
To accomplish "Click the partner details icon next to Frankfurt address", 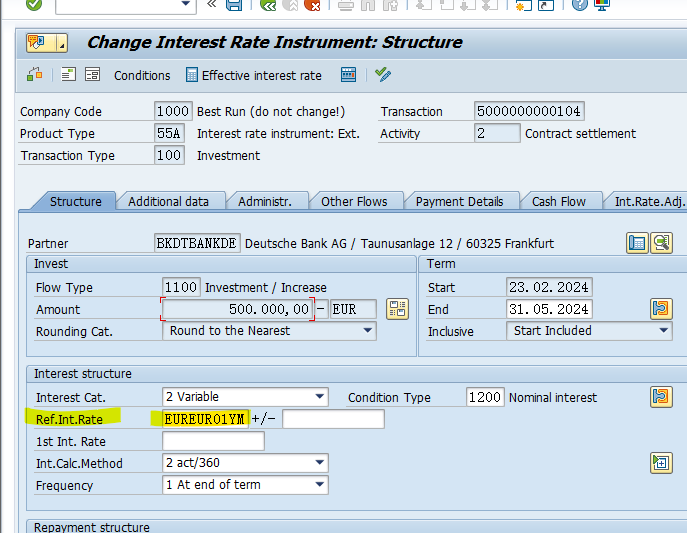I will pyautogui.click(x=637, y=243).
